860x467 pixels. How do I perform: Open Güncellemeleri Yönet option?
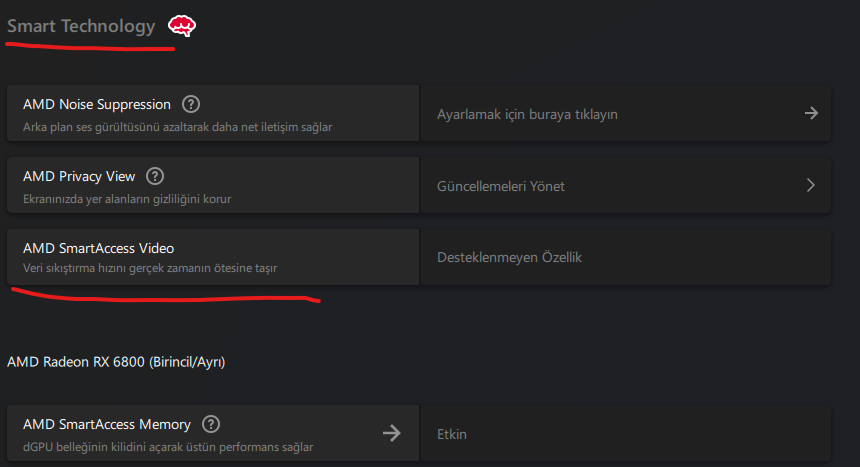tap(501, 186)
